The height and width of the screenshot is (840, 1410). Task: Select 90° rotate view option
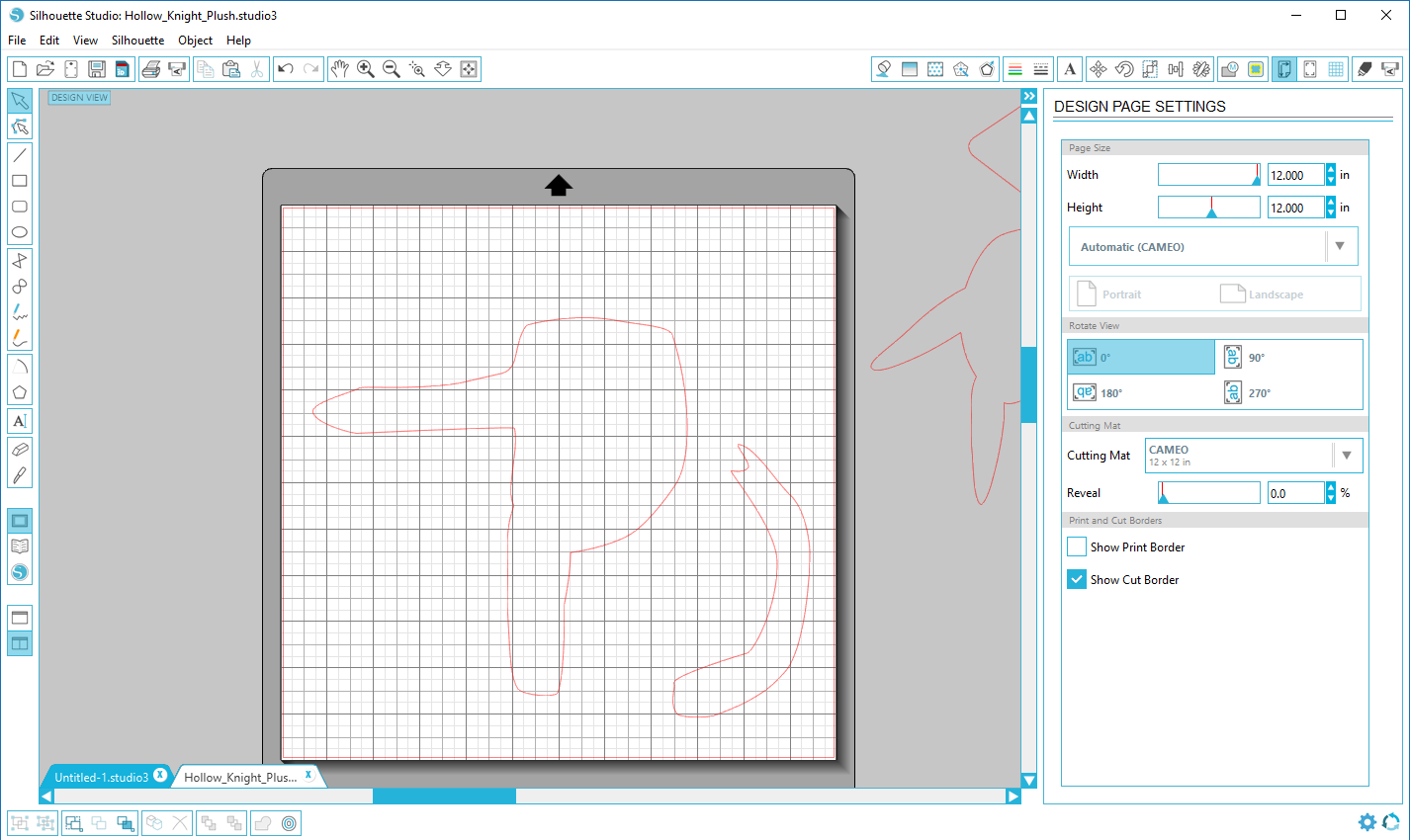pyautogui.click(x=1289, y=357)
